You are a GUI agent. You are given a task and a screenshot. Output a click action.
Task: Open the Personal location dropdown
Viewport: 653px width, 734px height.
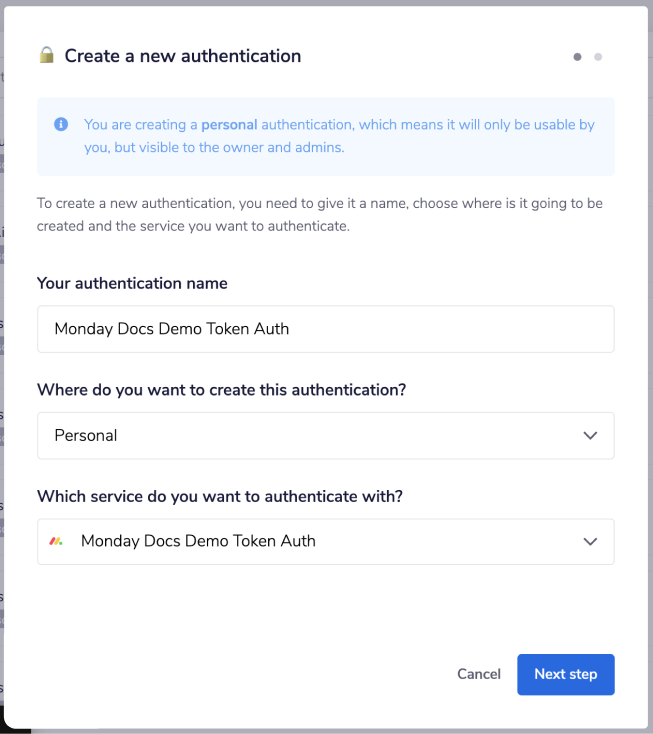pos(325,436)
